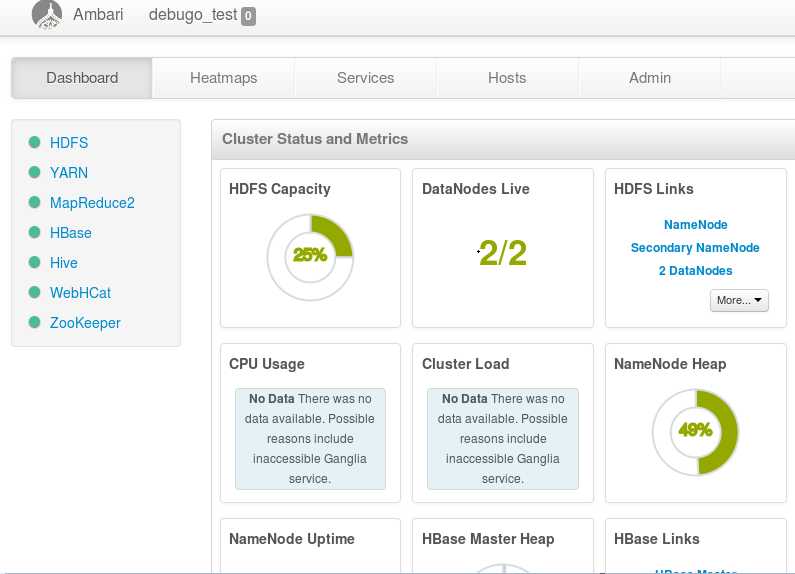The width and height of the screenshot is (795, 574).
Task: Follow the Secondary NameNode link
Action: 695,248
